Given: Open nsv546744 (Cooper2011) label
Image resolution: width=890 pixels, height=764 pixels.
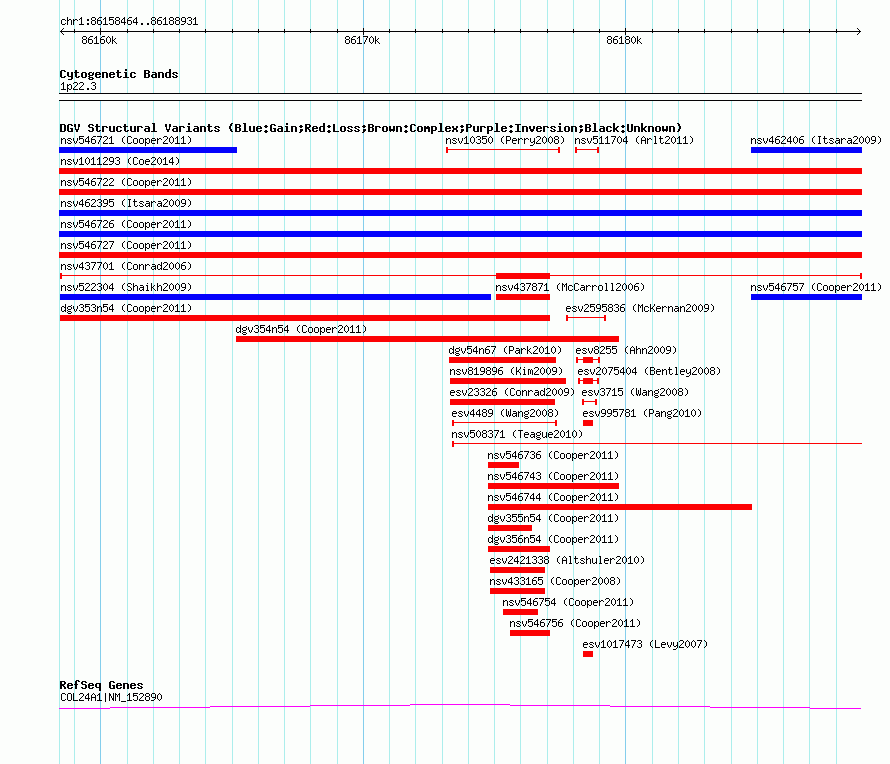Looking at the screenshot, I should coord(553,497).
